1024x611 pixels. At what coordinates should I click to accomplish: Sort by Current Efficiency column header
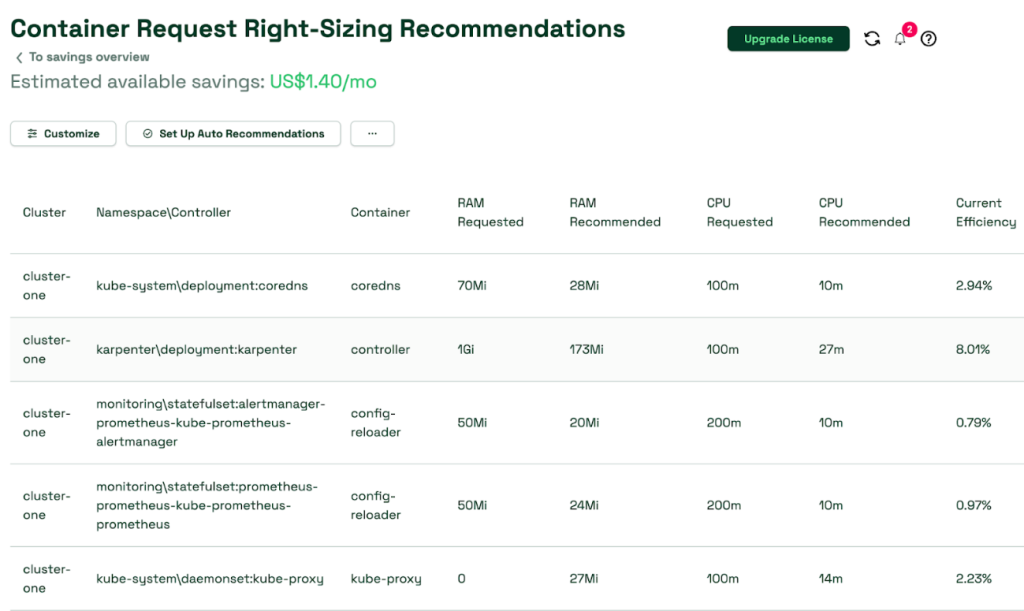[985, 212]
